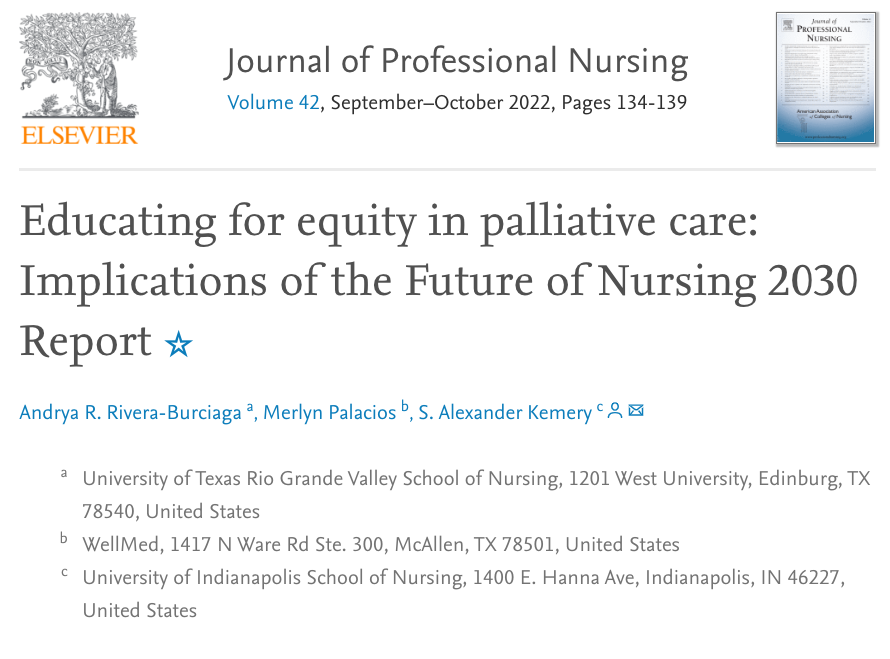Open the Volume 42 link

(x=273, y=103)
